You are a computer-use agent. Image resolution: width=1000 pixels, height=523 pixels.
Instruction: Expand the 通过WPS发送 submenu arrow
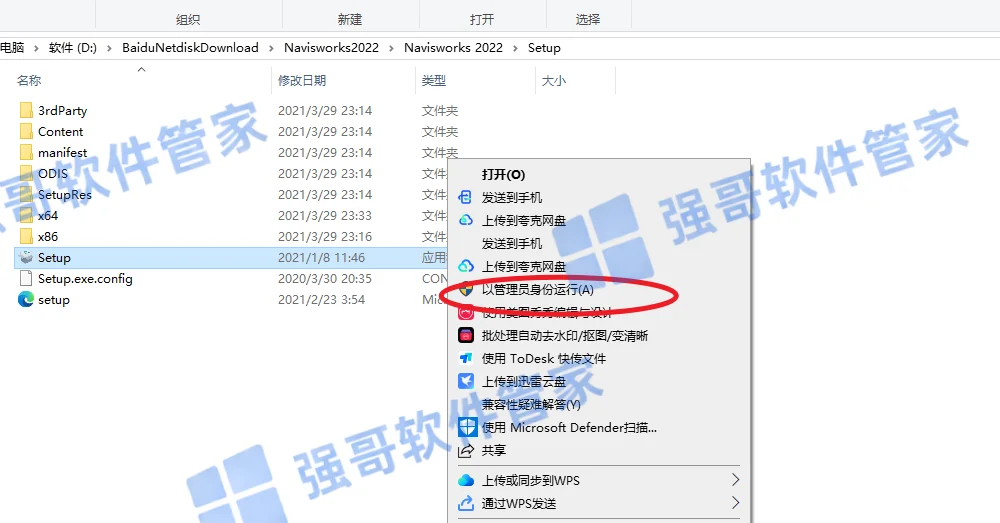coord(735,503)
